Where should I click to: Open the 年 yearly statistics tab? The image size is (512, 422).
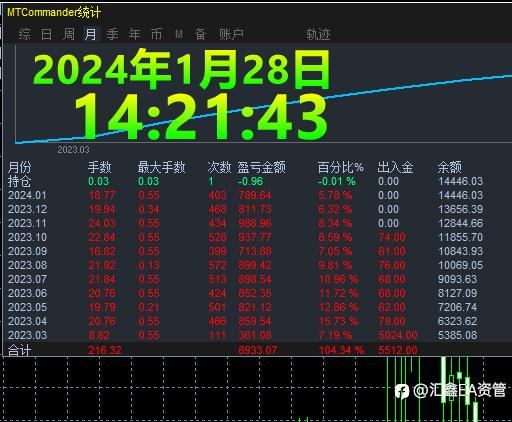coord(135,34)
